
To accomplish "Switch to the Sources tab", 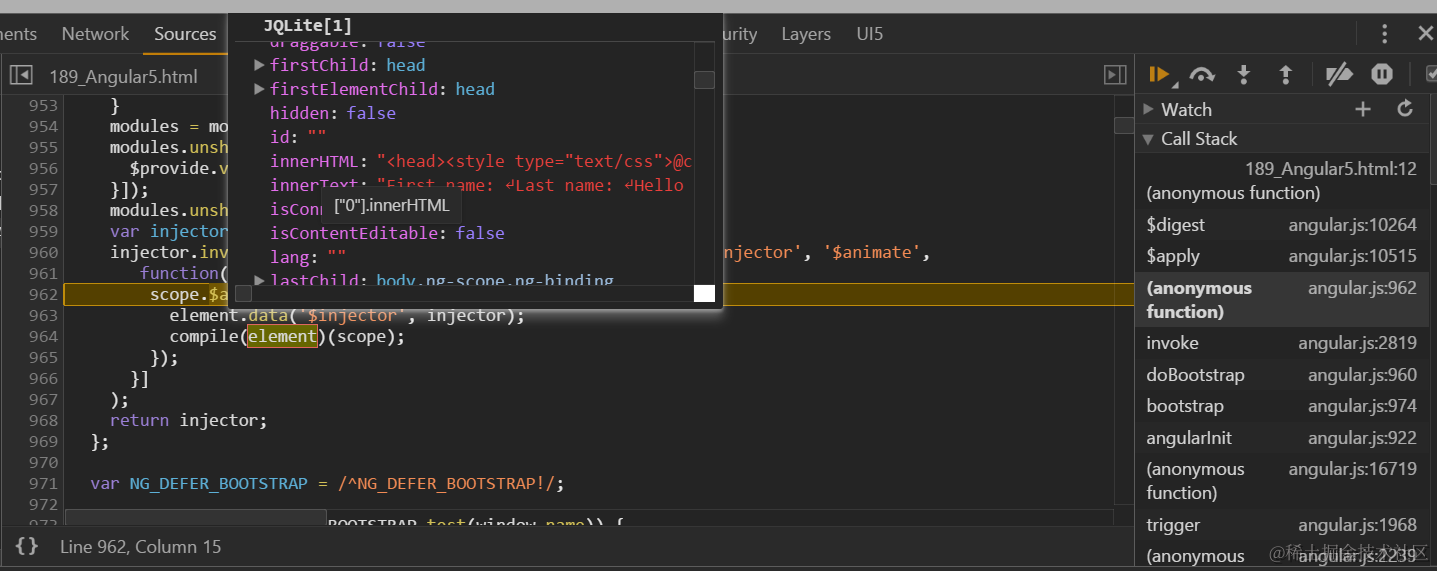I will pos(185,34).
